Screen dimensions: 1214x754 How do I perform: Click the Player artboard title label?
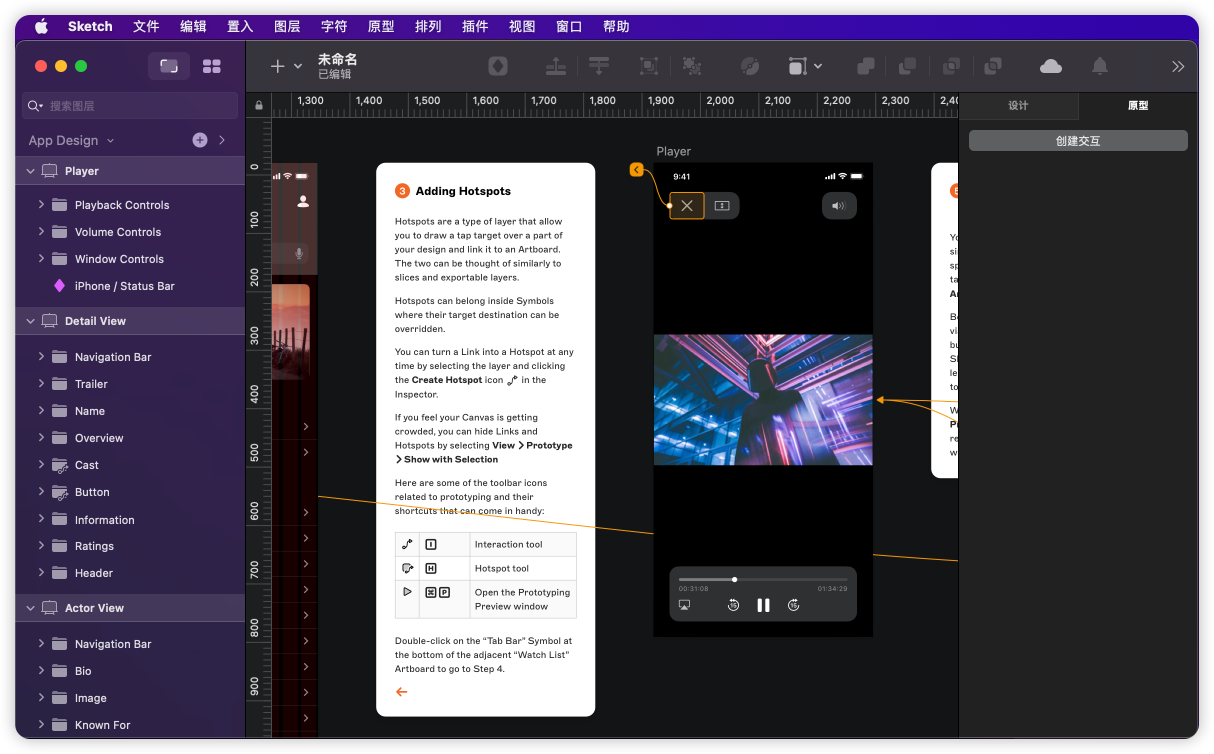coord(674,151)
